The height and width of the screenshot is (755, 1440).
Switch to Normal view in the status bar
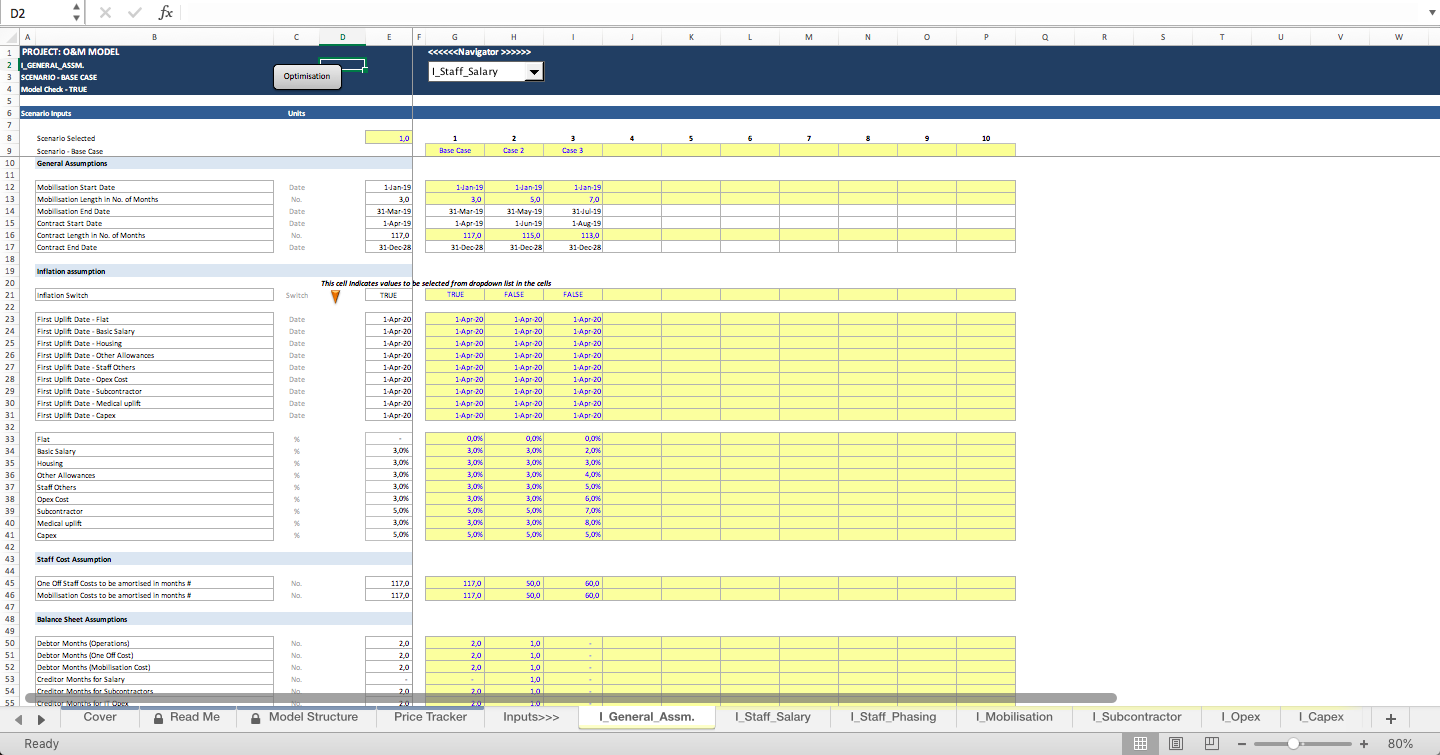(1139, 744)
